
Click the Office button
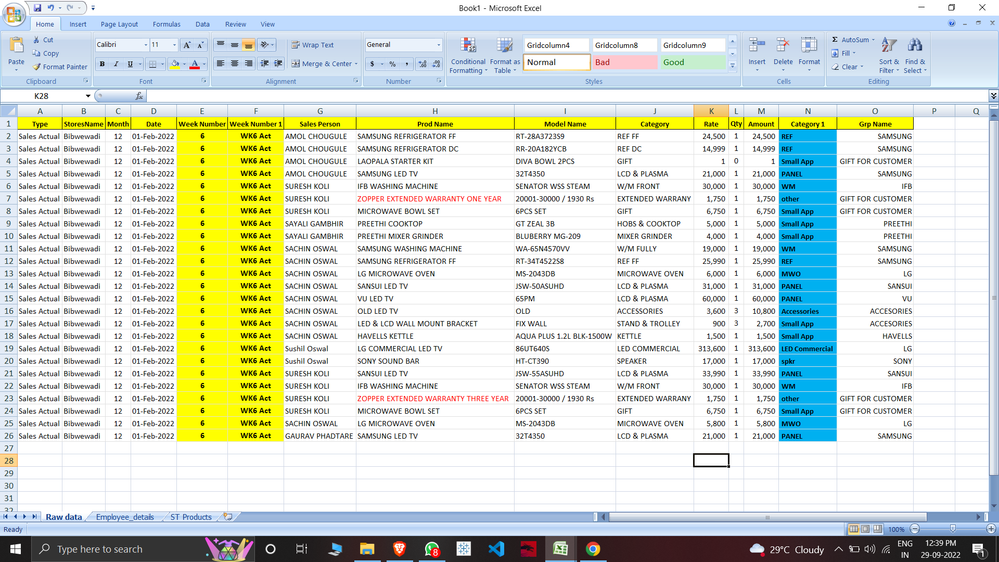13,13
